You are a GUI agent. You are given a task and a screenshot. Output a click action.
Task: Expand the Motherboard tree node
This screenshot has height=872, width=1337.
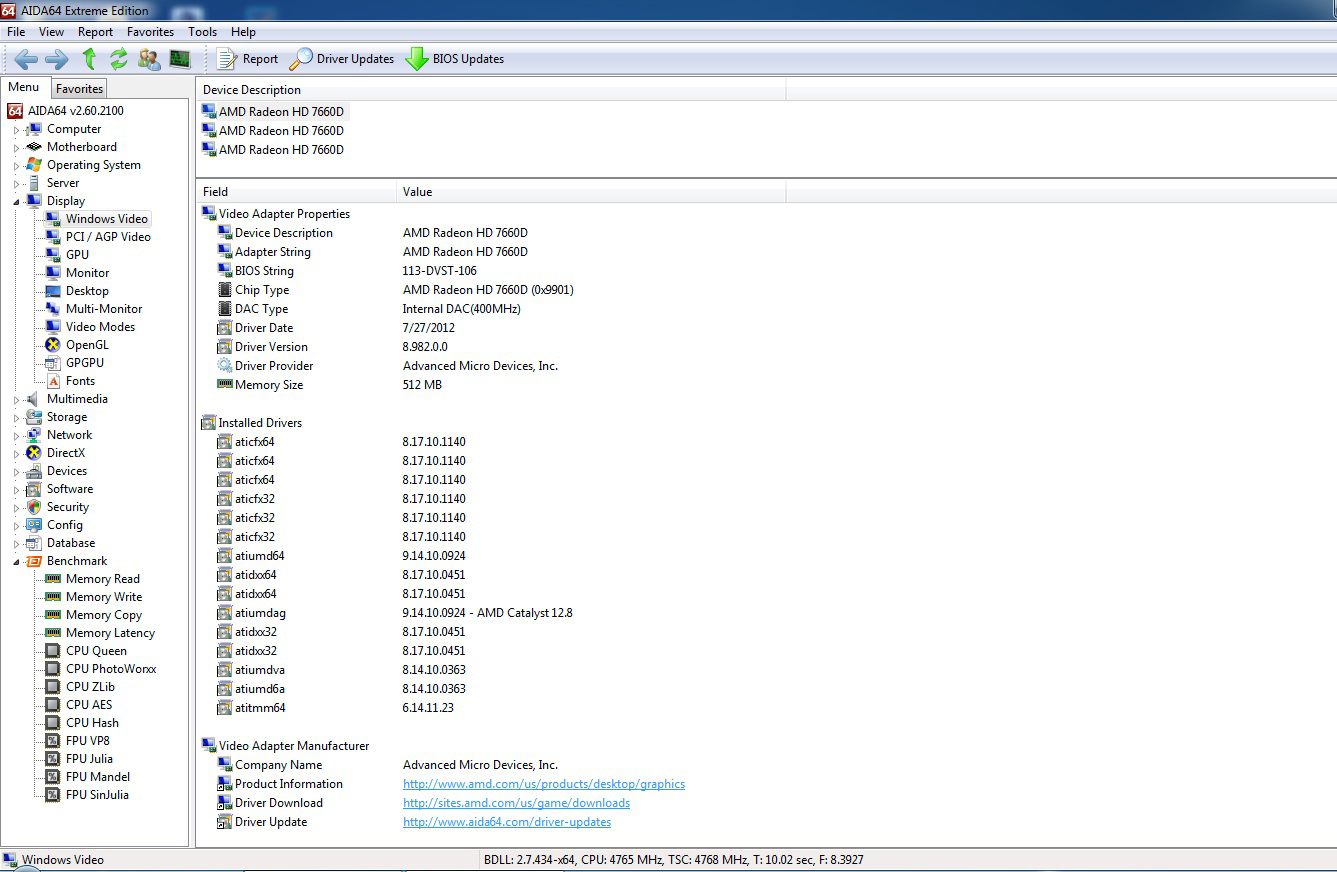pyautogui.click(x=16, y=147)
